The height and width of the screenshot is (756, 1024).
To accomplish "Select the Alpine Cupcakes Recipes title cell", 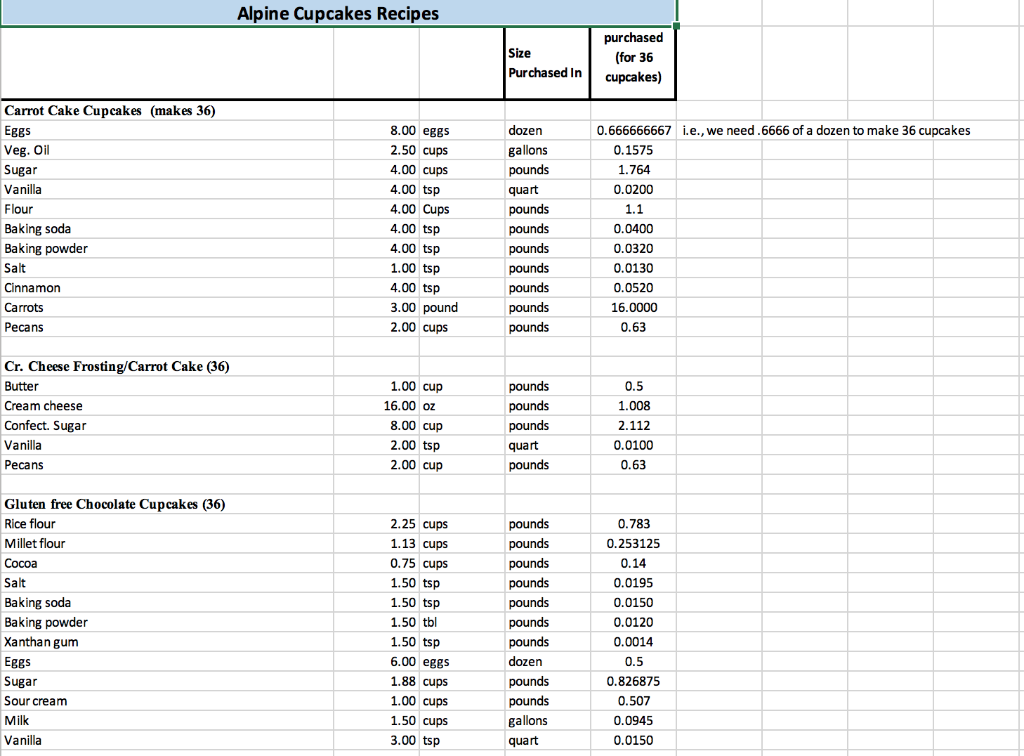I will coord(336,13).
